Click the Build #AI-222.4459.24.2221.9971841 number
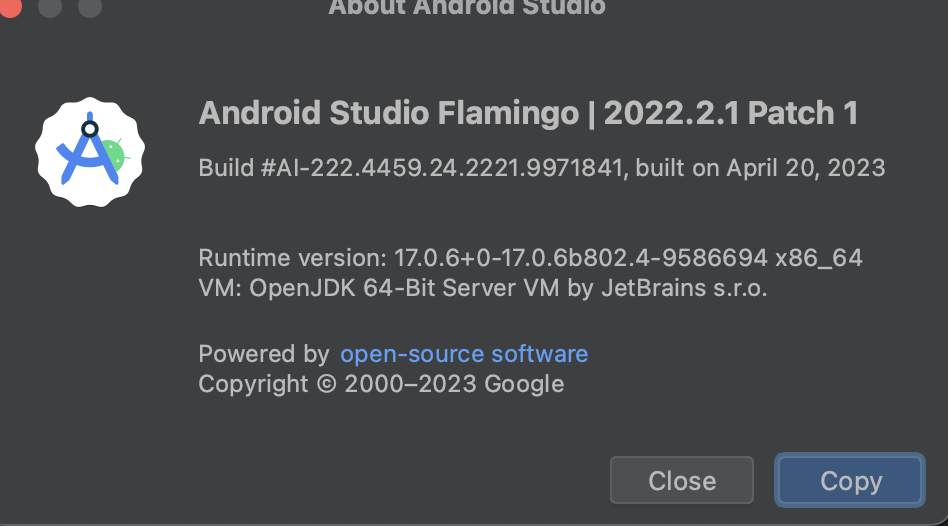This screenshot has height=526, width=948. click(x=411, y=167)
